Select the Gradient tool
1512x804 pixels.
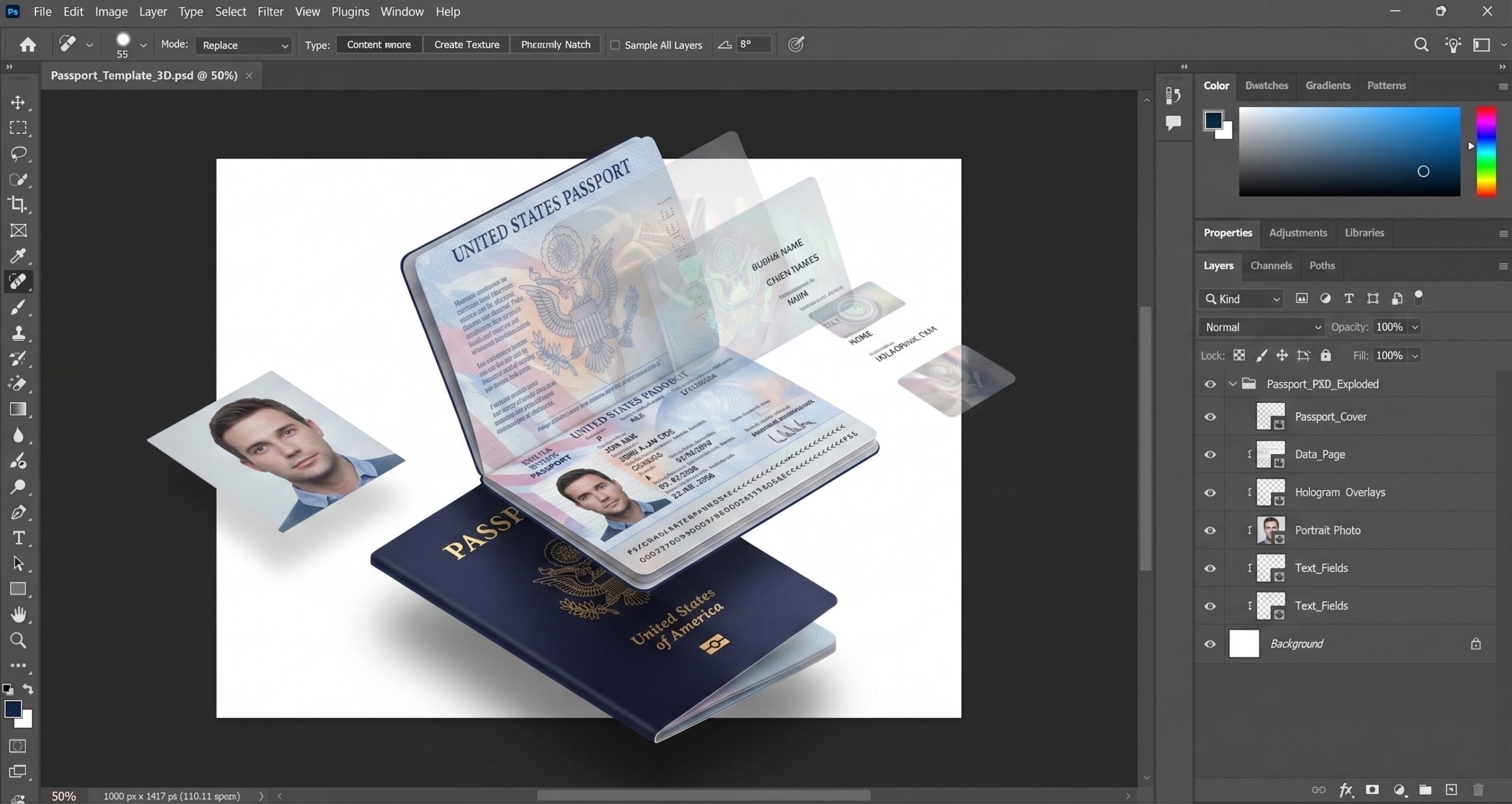18,409
